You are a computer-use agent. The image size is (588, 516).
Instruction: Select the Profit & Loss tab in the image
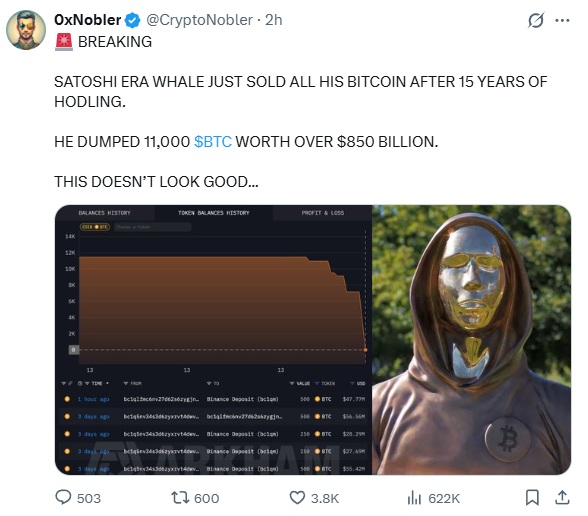click(x=322, y=213)
